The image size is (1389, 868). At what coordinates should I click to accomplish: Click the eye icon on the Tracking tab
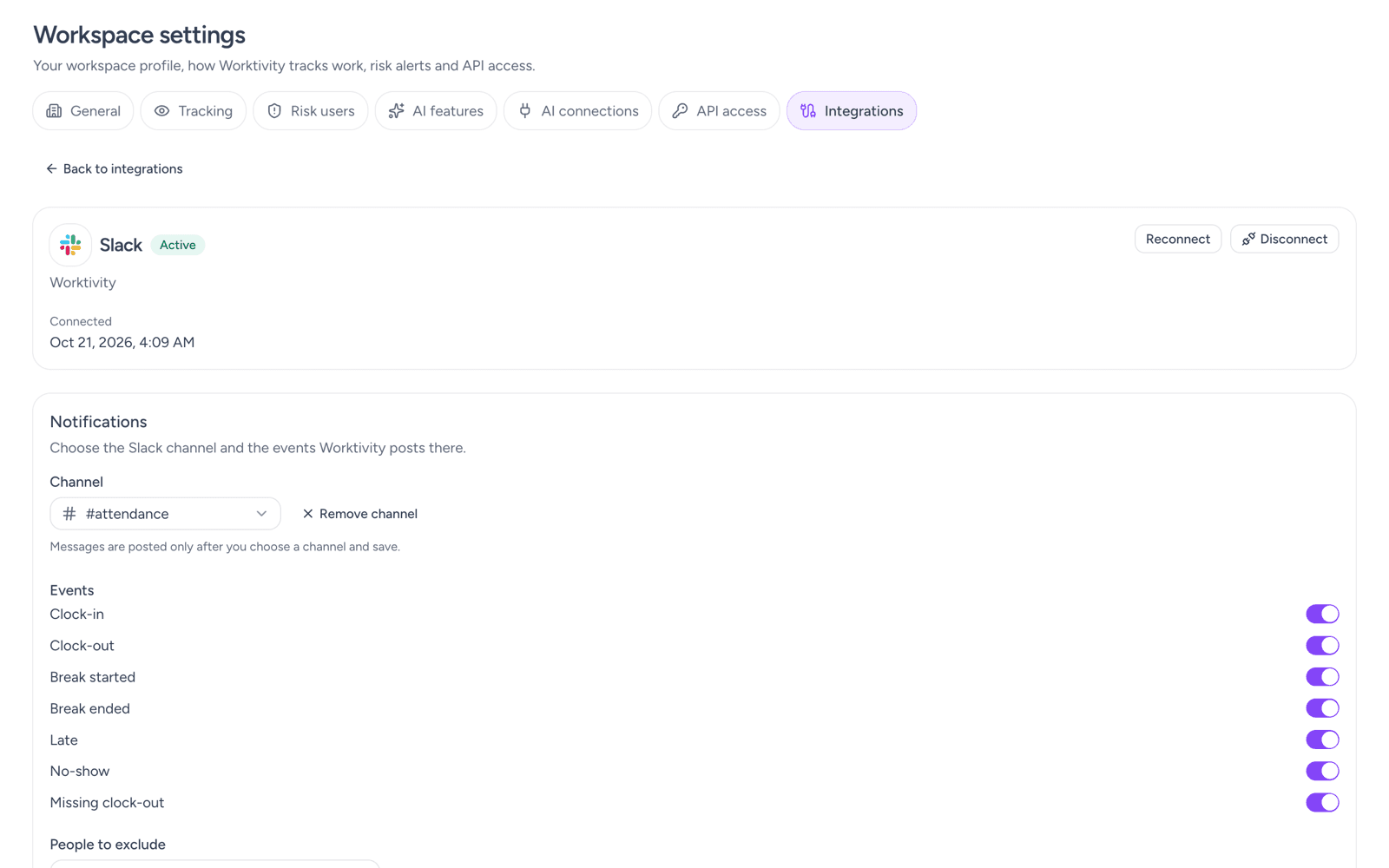click(x=161, y=111)
